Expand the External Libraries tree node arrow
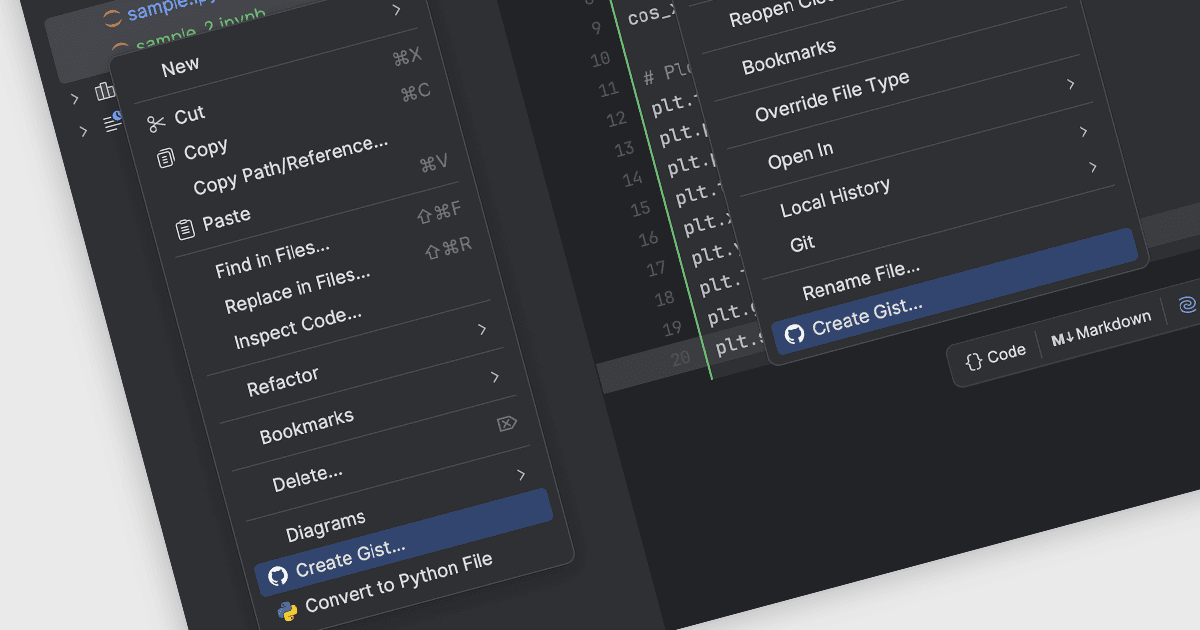This screenshot has width=1200, height=630. pyautogui.click(x=74, y=98)
